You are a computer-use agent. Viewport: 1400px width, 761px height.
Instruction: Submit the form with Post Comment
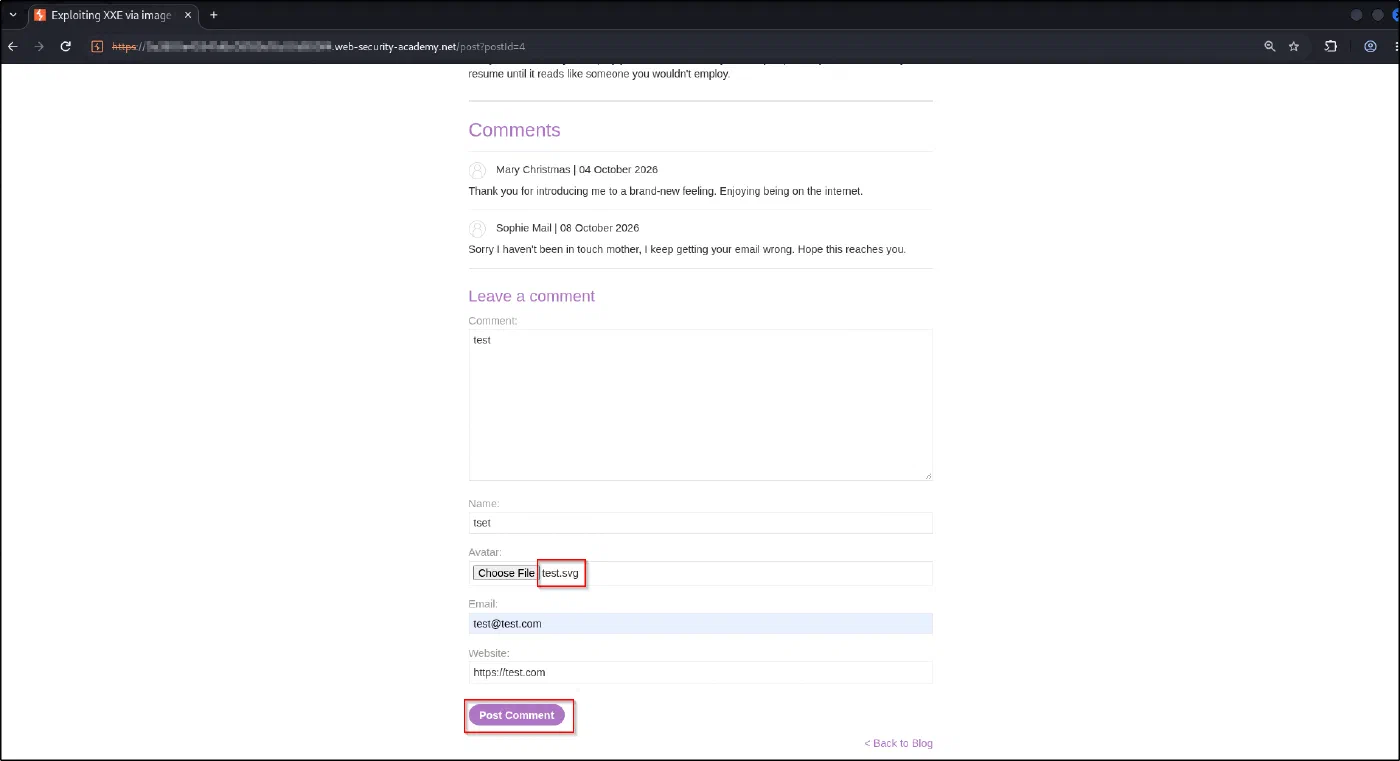(517, 715)
